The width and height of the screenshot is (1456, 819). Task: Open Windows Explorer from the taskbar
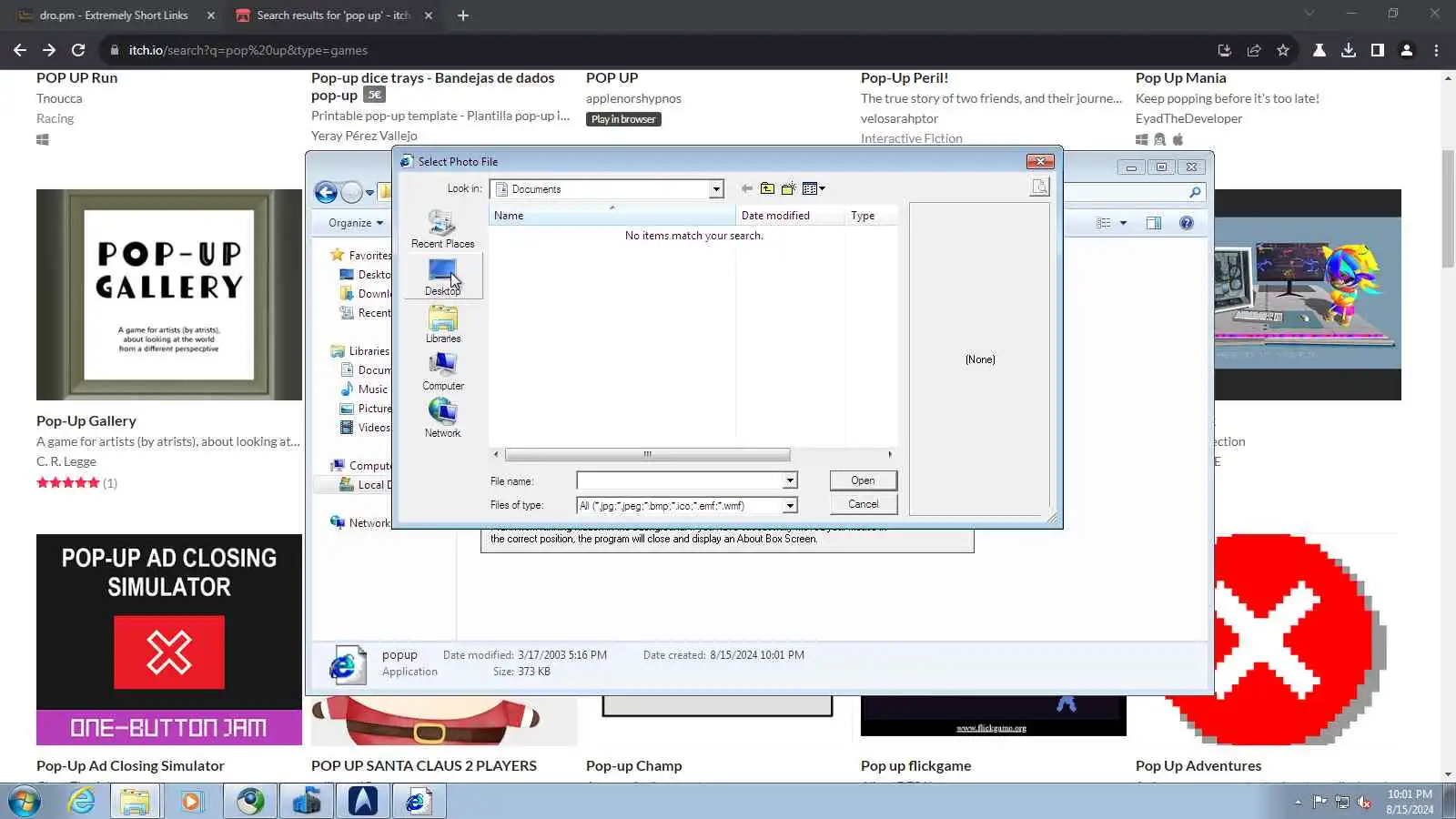click(x=136, y=802)
